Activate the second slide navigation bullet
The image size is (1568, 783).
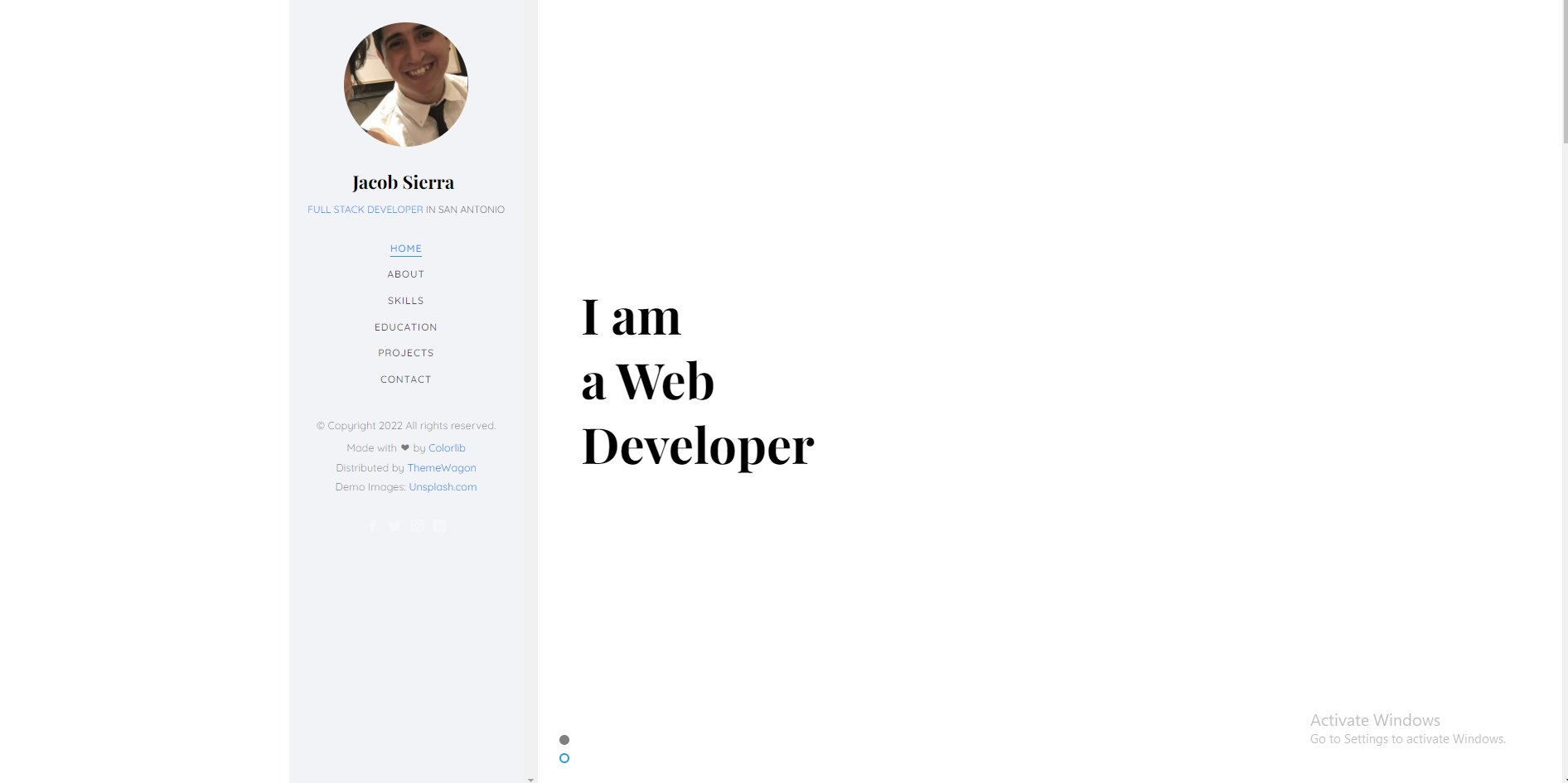coord(564,758)
